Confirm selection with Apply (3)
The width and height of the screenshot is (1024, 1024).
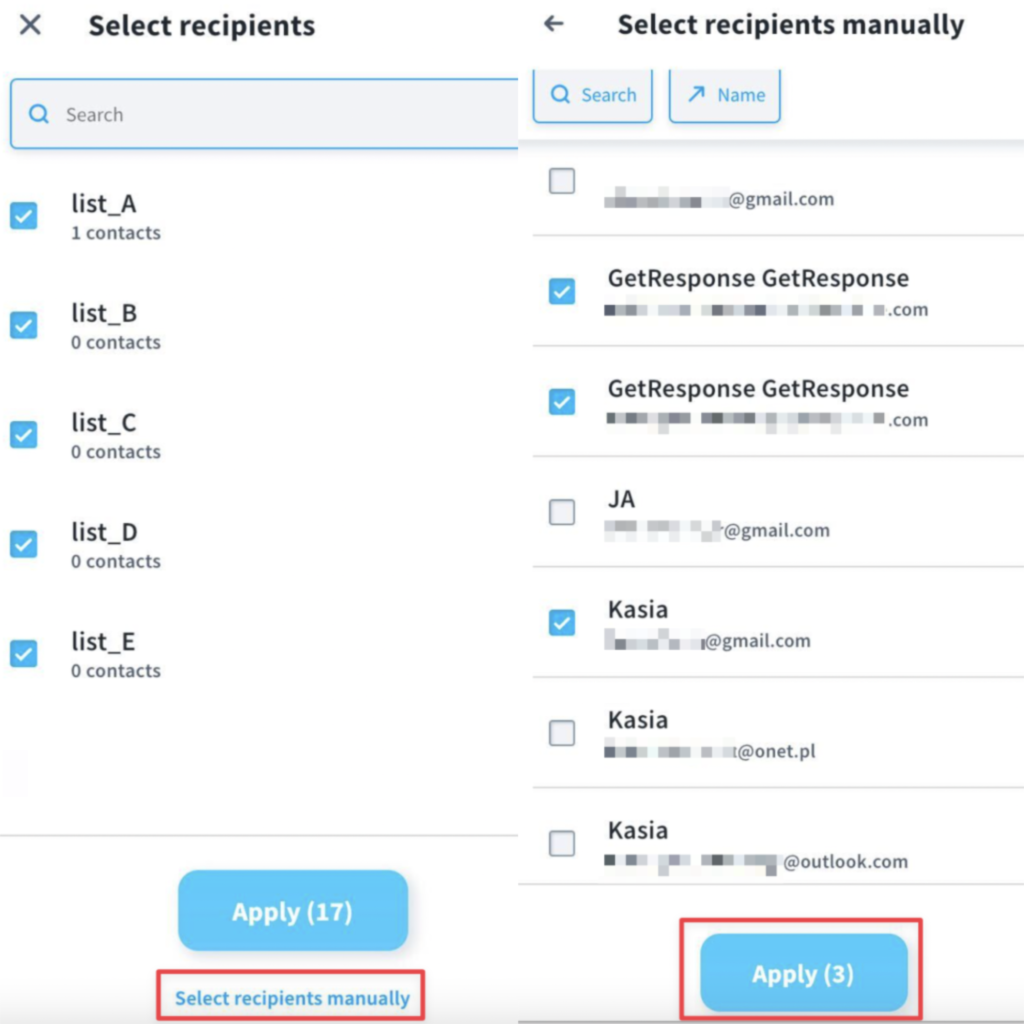pos(804,973)
